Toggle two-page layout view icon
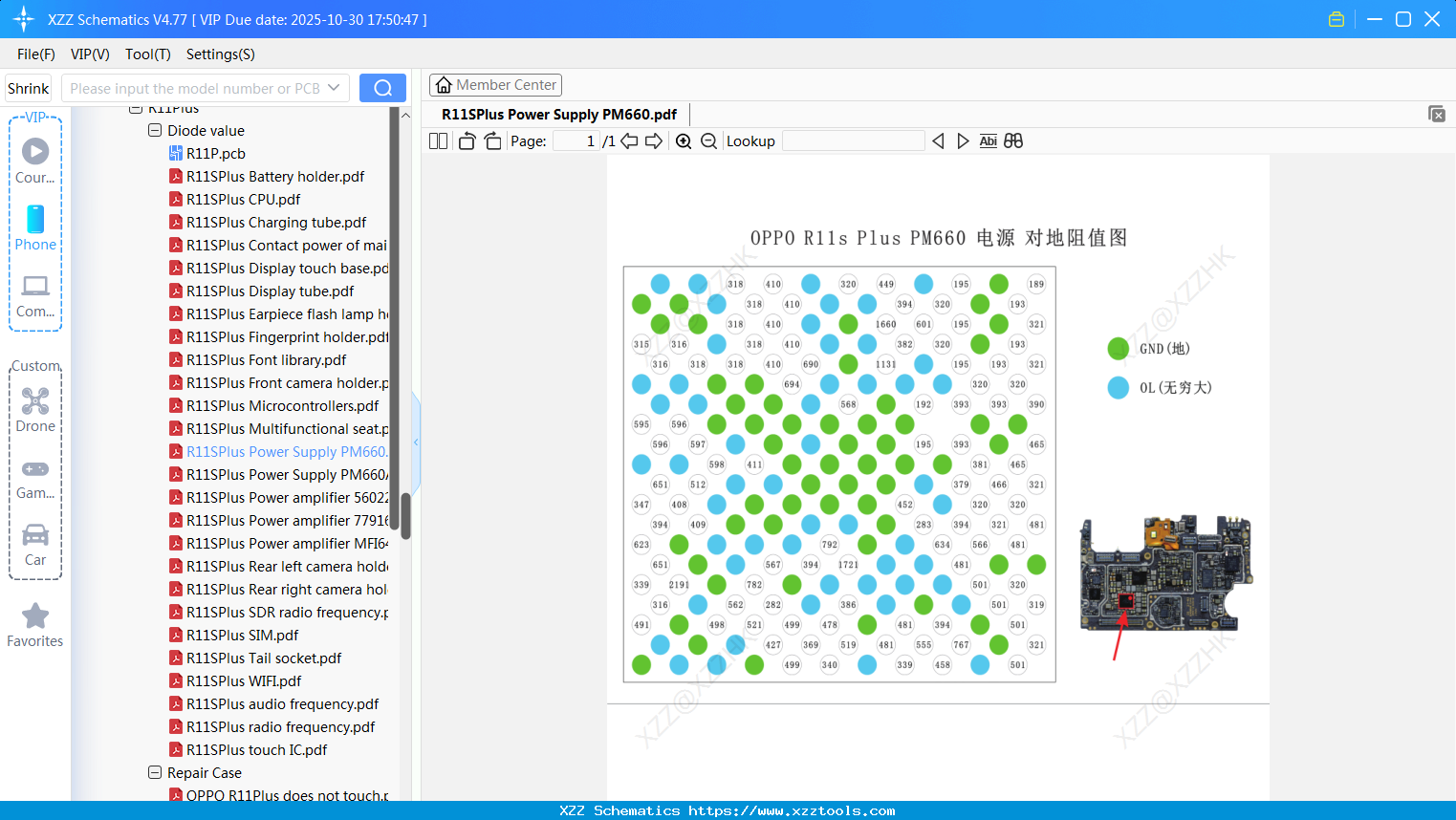This screenshot has height=820, width=1456. (x=438, y=140)
